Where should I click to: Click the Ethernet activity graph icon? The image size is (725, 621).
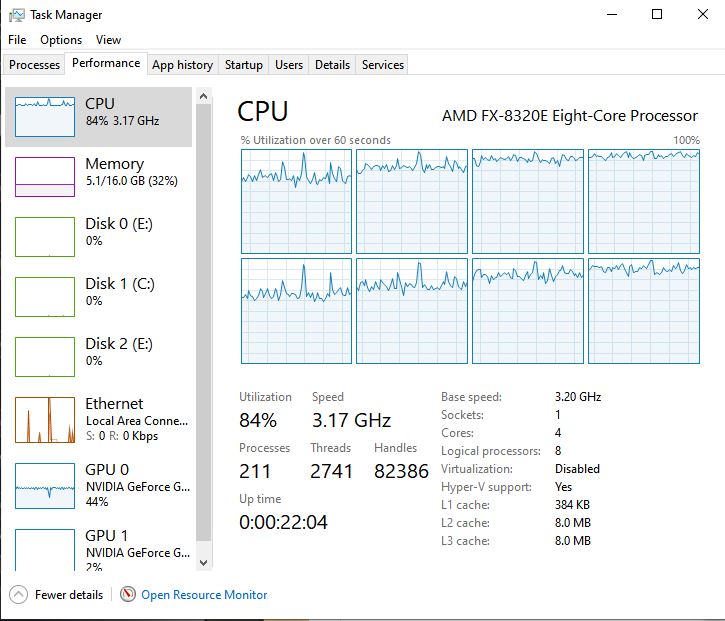pos(45,418)
